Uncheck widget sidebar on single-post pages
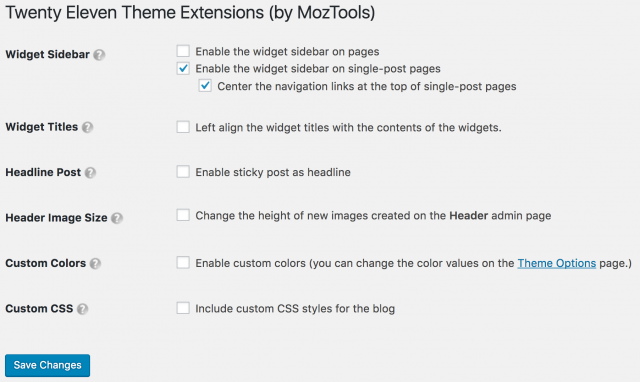640x382 pixels. click(183, 68)
